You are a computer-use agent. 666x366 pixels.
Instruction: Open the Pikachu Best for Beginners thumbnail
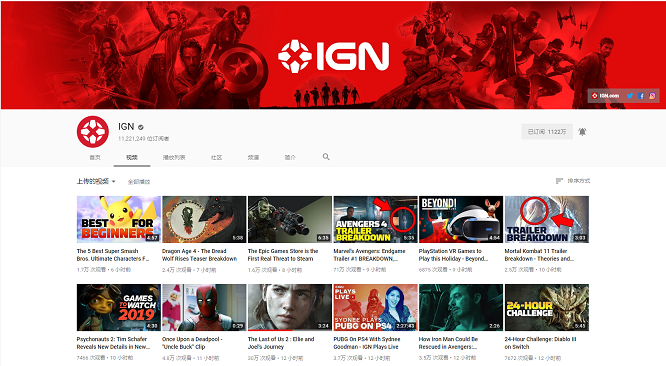[119, 219]
